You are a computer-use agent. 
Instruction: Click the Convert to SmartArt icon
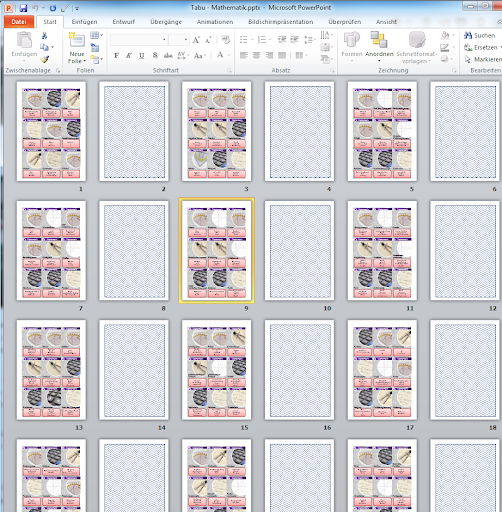tap(325, 59)
